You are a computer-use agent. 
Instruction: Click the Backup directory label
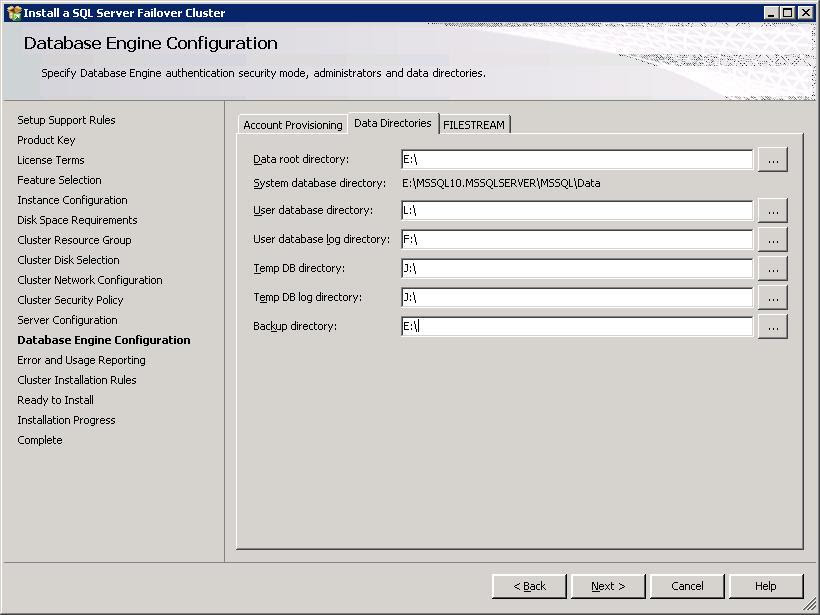tap(295, 326)
